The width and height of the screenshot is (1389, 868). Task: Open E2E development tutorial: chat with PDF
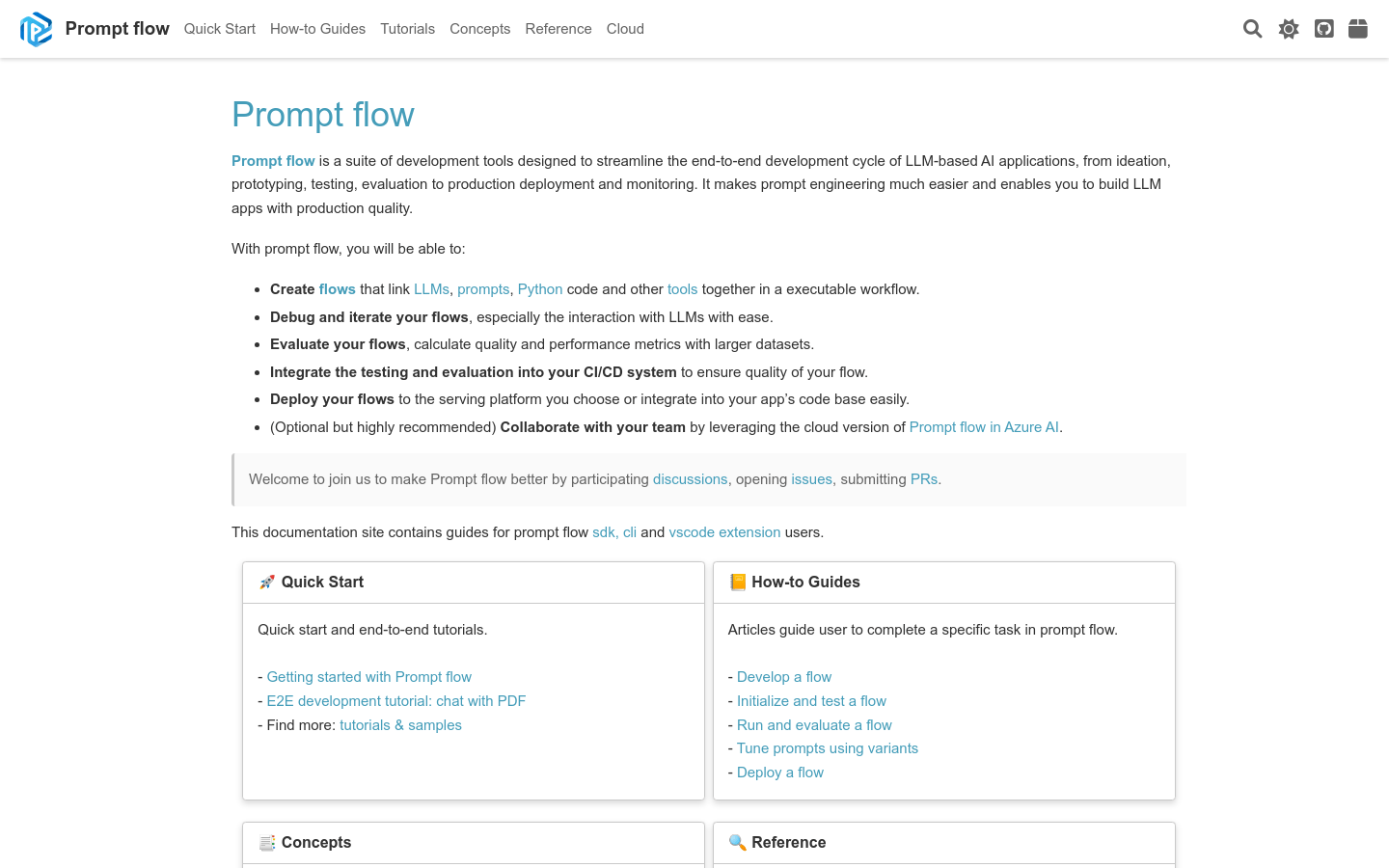395,701
